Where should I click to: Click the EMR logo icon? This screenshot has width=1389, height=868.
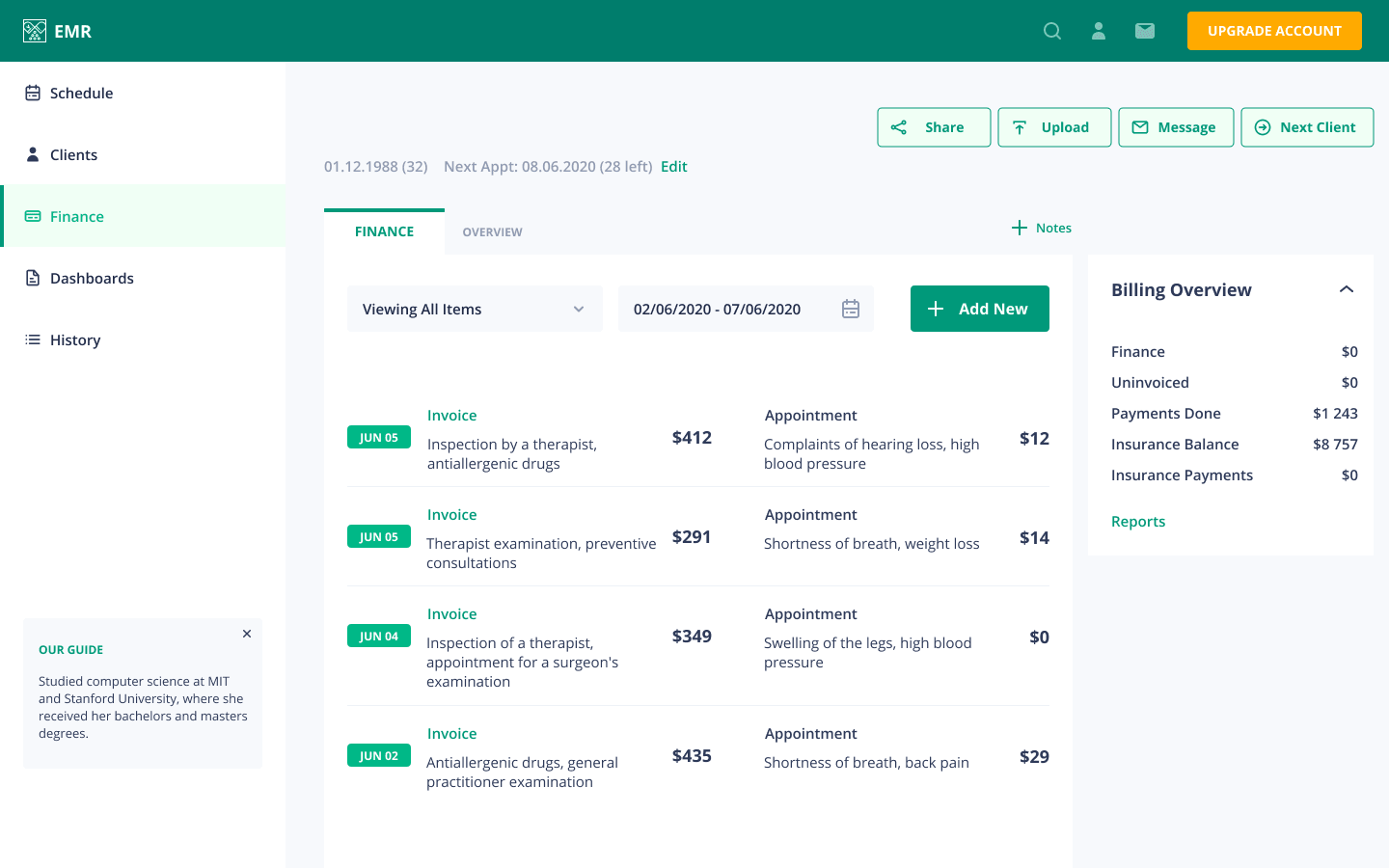(35, 31)
